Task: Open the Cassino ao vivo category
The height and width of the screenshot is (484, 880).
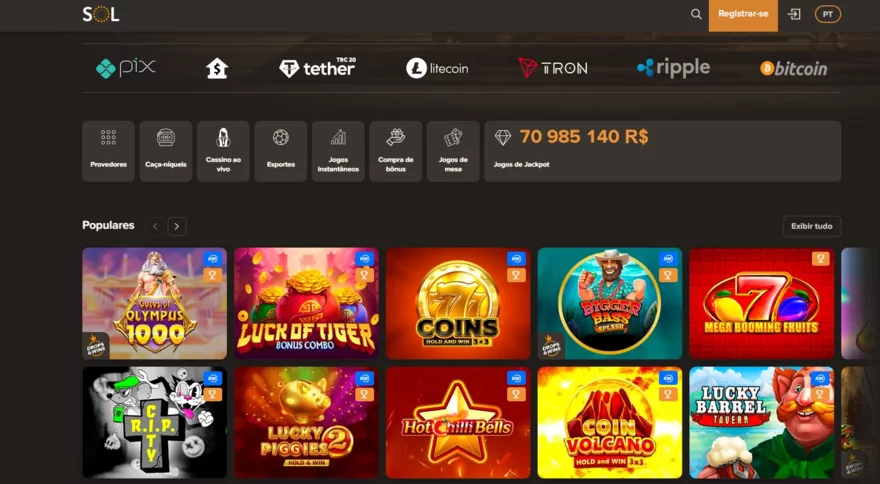Action: point(223,151)
